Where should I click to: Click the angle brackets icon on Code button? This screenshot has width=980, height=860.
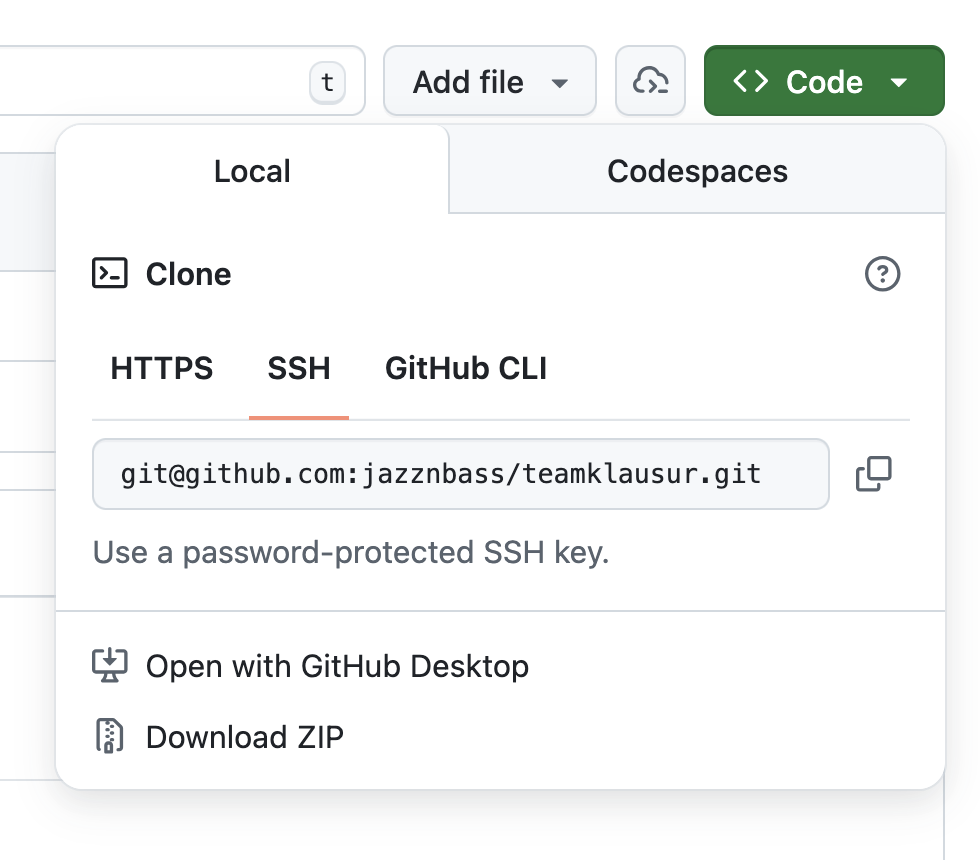coord(751,81)
